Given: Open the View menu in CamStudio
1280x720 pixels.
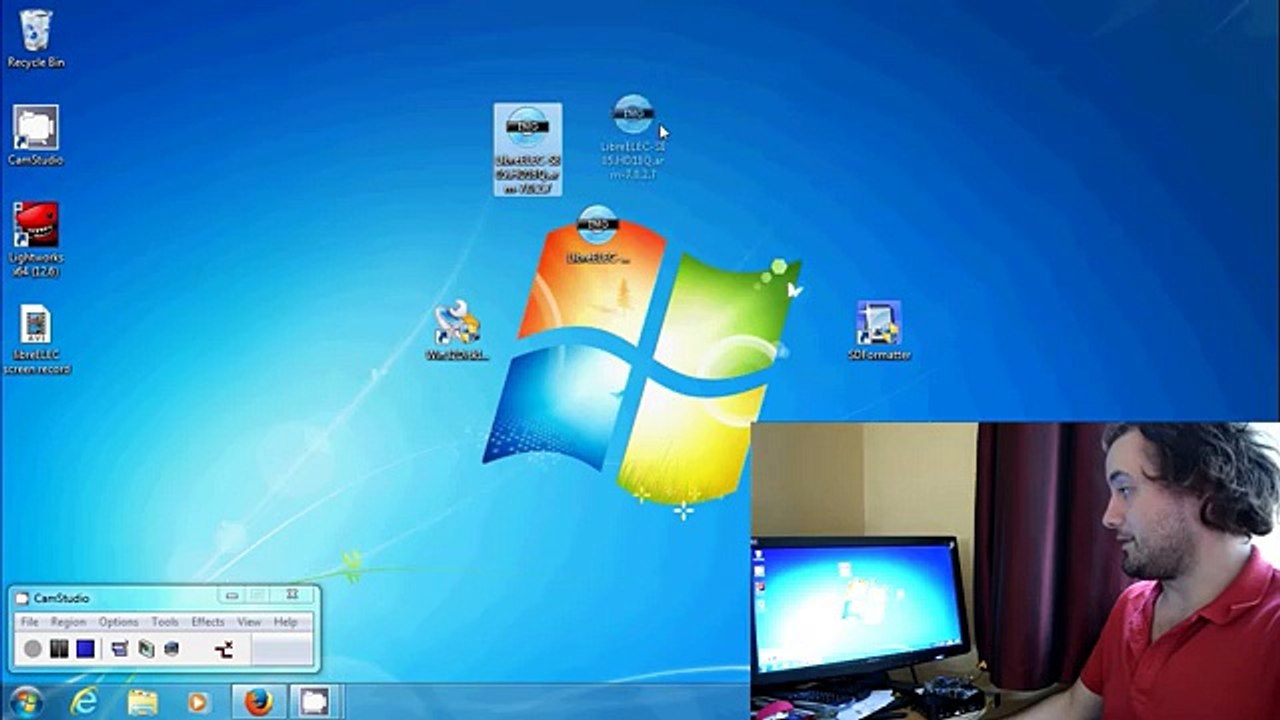Looking at the screenshot, I should click(249, 622).
